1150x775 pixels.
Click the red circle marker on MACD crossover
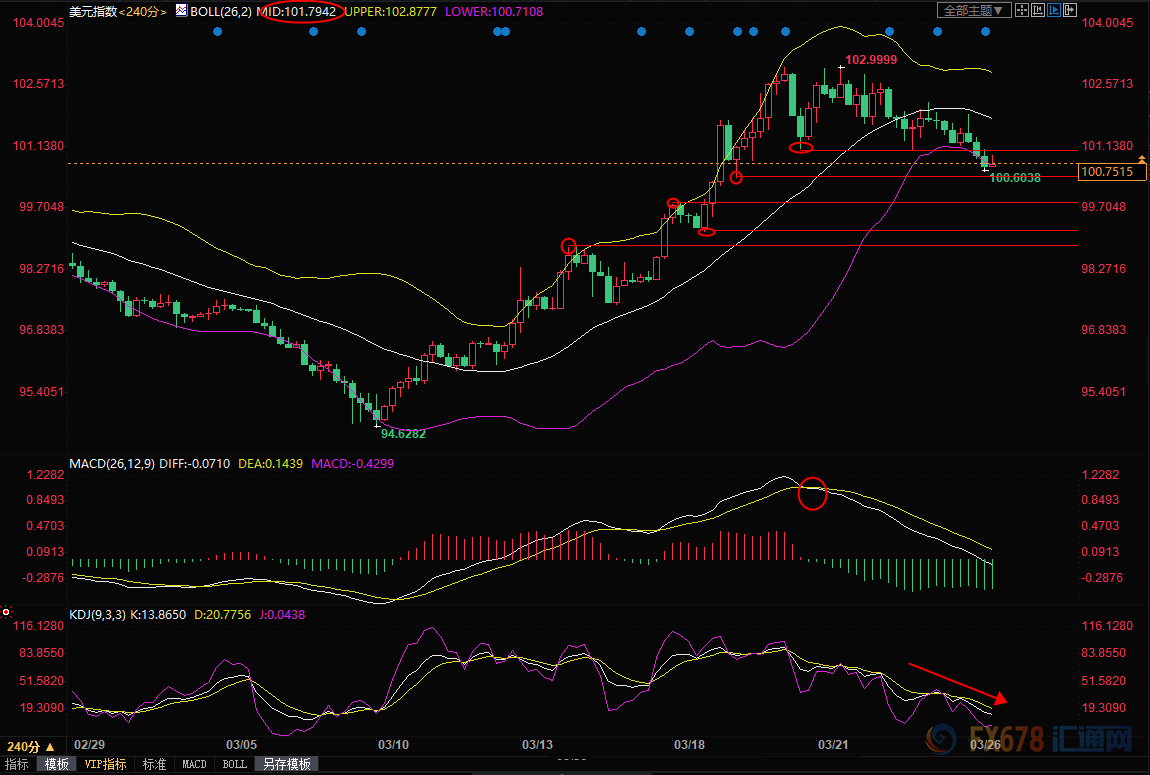coord(814,493)
